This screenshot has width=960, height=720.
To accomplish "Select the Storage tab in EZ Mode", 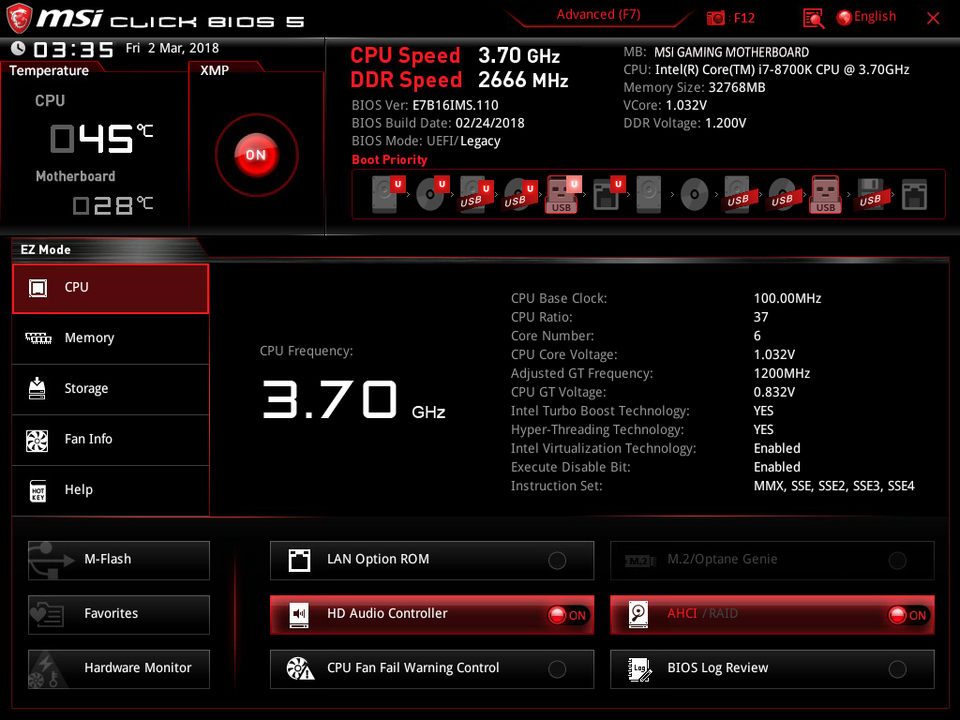I will [110, 389].
